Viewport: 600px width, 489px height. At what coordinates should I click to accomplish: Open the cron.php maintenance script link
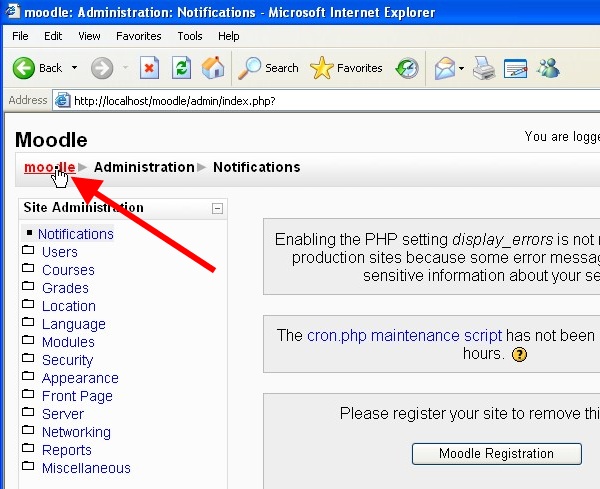[404, 336]
